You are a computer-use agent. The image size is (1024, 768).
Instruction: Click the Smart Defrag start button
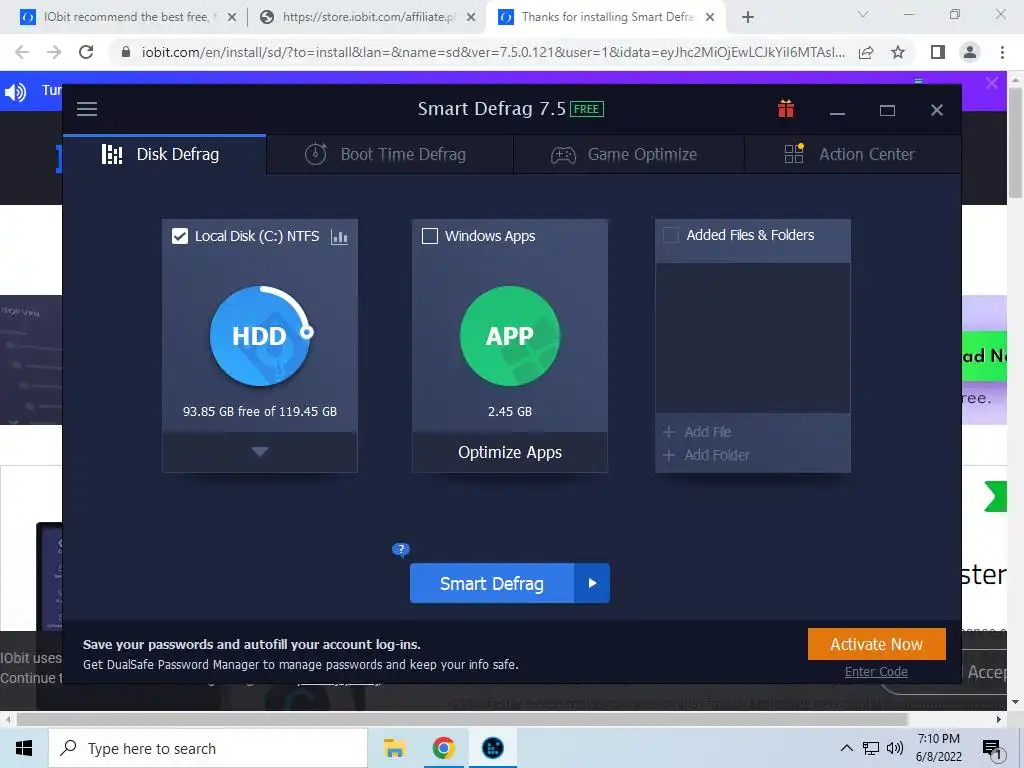click(492, 583)
